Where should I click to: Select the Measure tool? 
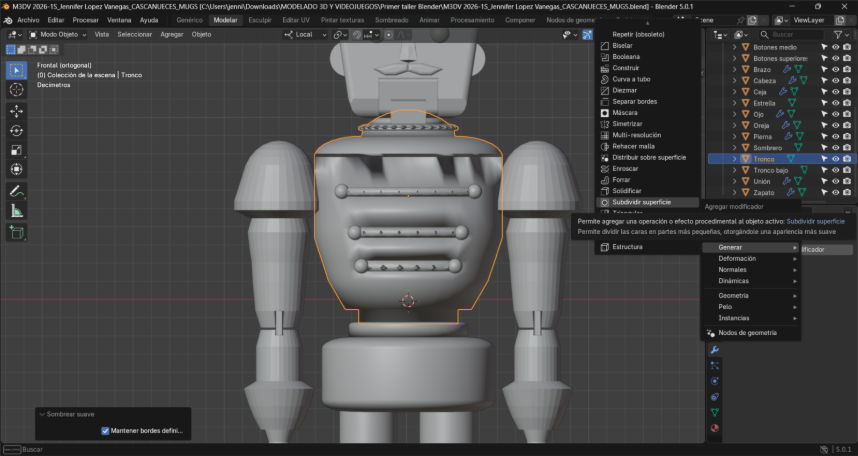tap(16, 210)
